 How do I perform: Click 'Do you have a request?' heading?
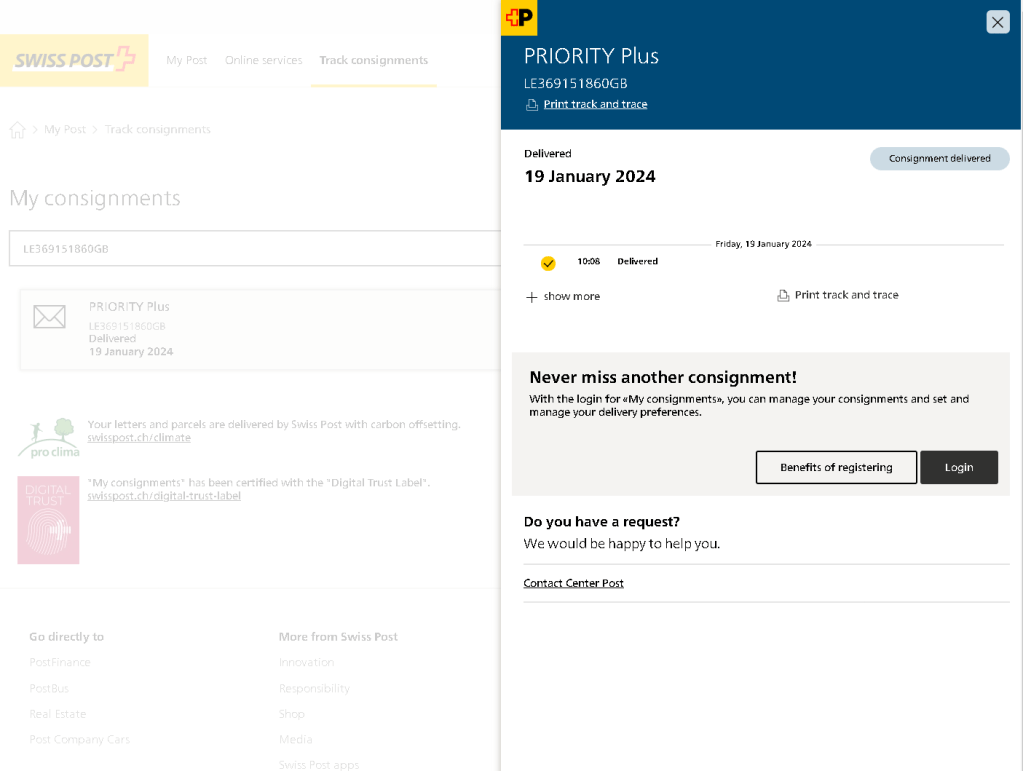[602, 522]
